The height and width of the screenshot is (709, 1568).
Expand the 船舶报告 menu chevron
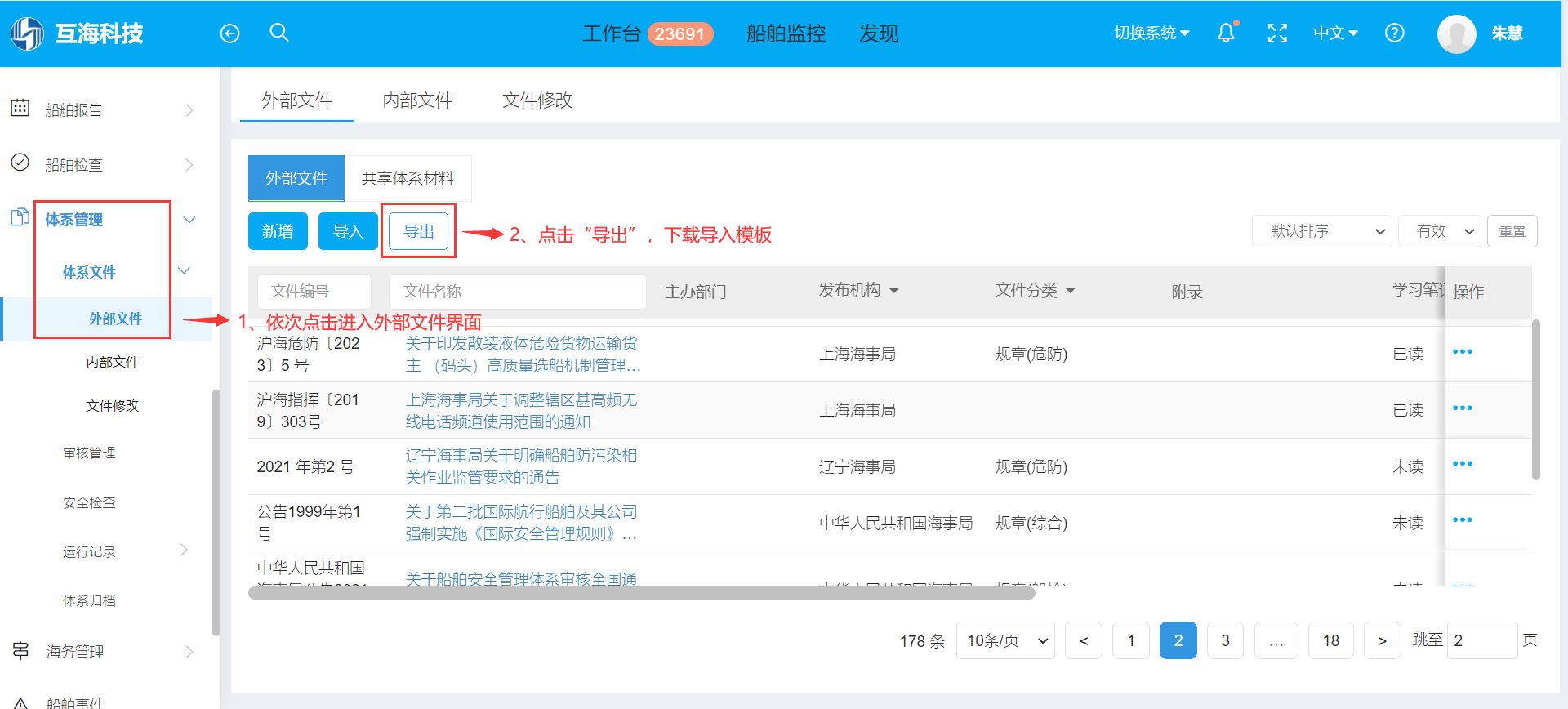click(x=189, y=110)
